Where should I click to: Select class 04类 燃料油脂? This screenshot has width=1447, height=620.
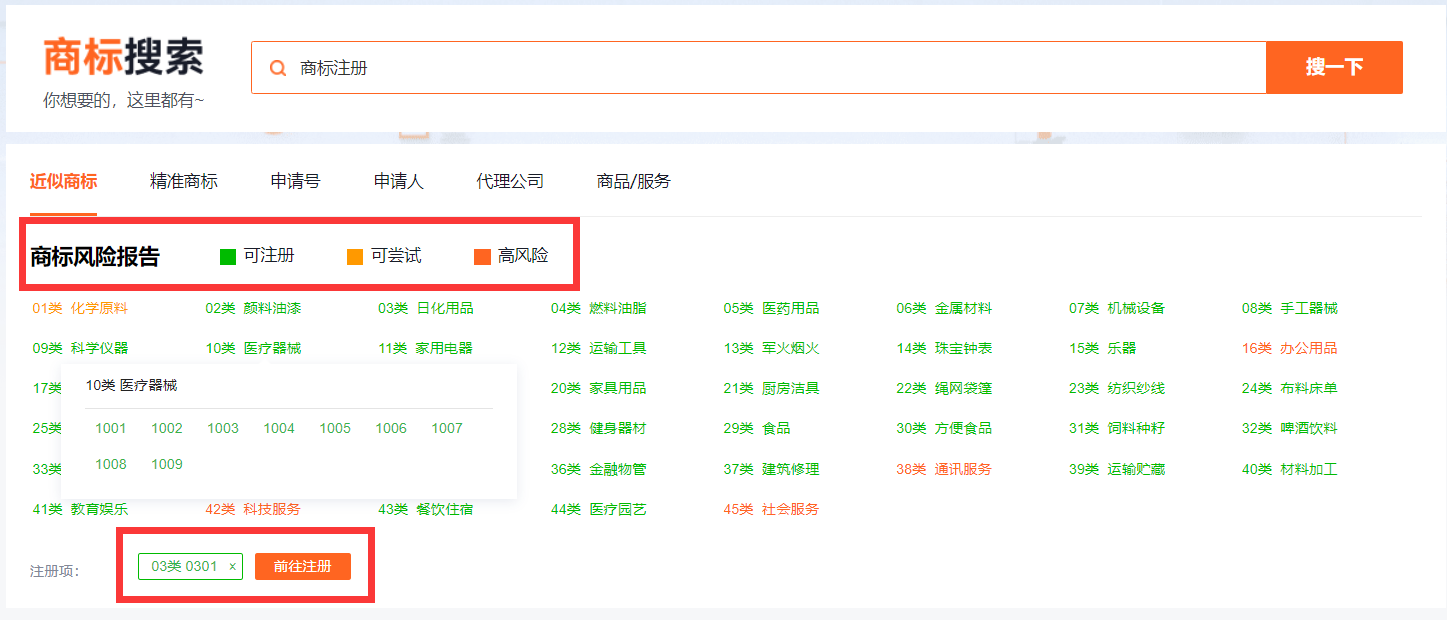coord(598,308)
